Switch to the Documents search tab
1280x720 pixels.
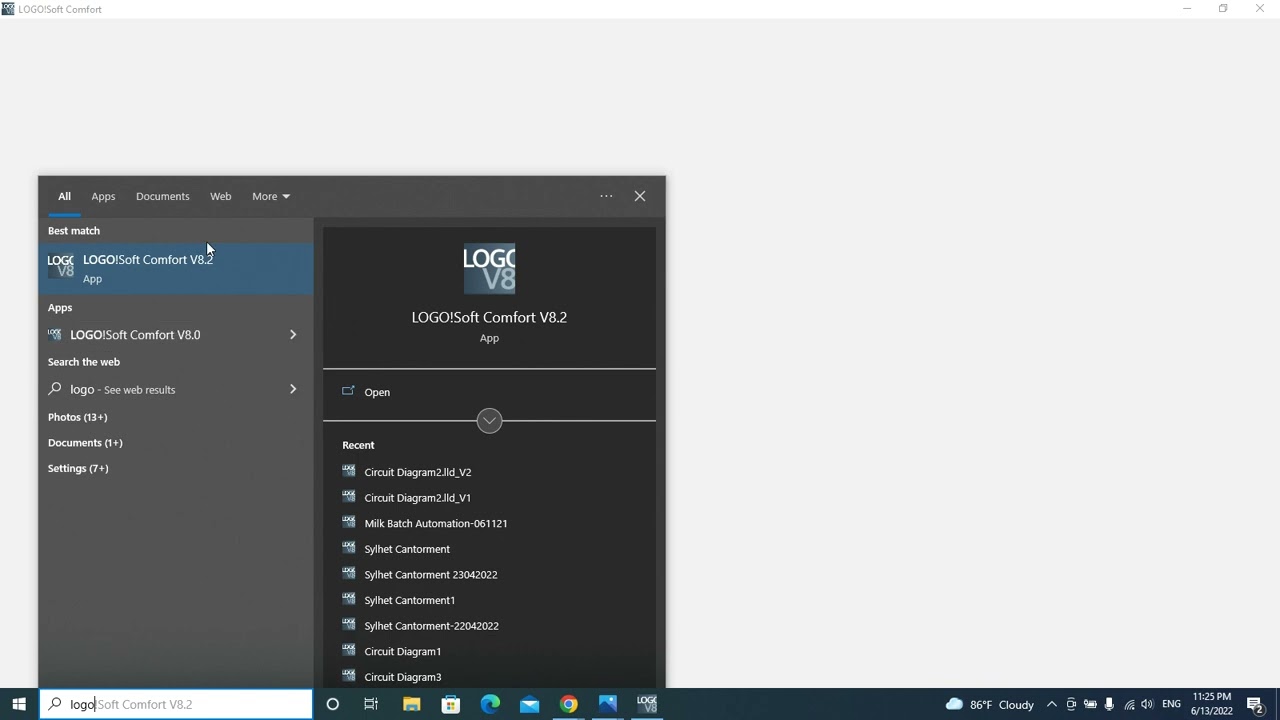162,196
